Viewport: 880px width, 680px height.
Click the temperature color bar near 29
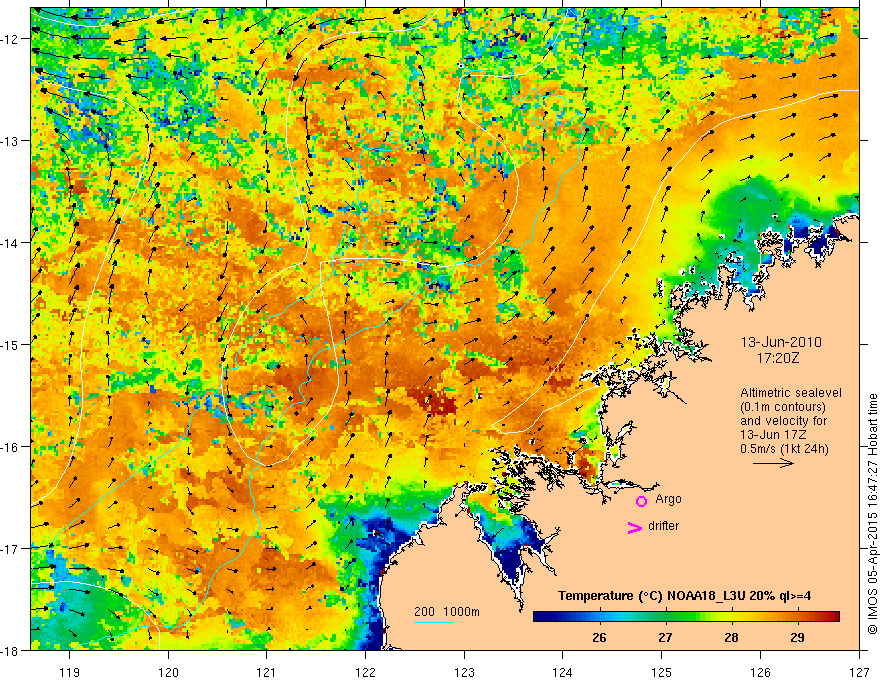click(x=798, y=616)
